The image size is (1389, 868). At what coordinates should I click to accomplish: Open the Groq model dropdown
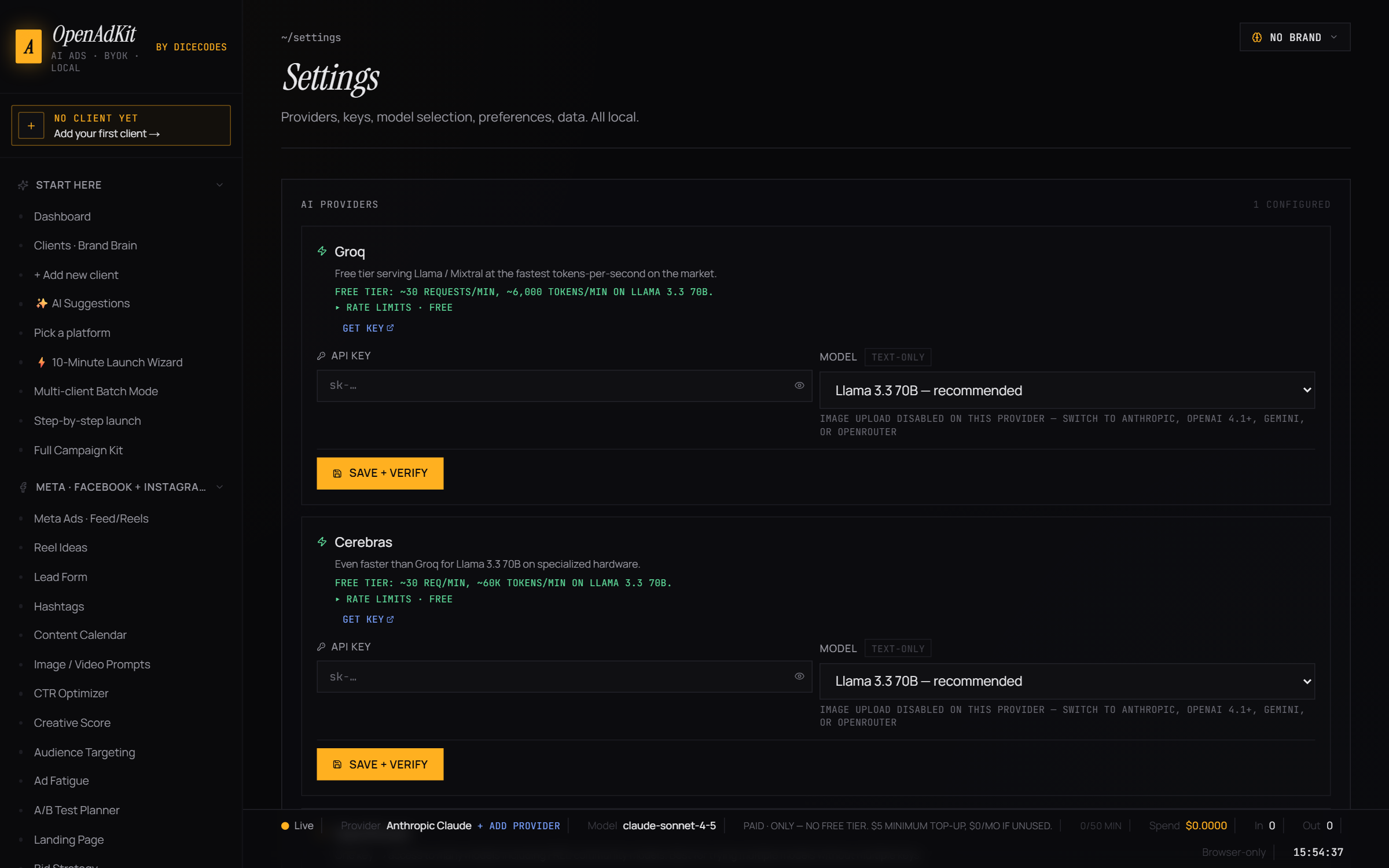coord(1067,391)
